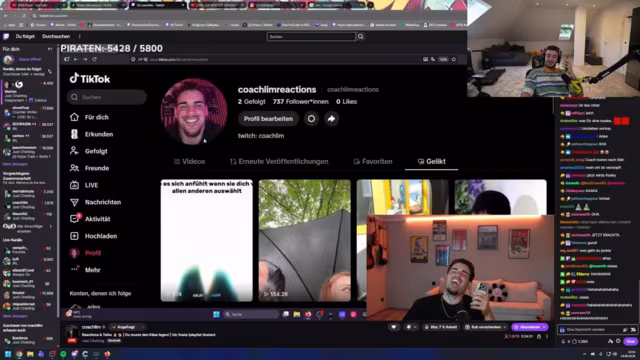
Task: Click the 'Bits: 7 % Rabatt' button
Action: pos(441,327)
